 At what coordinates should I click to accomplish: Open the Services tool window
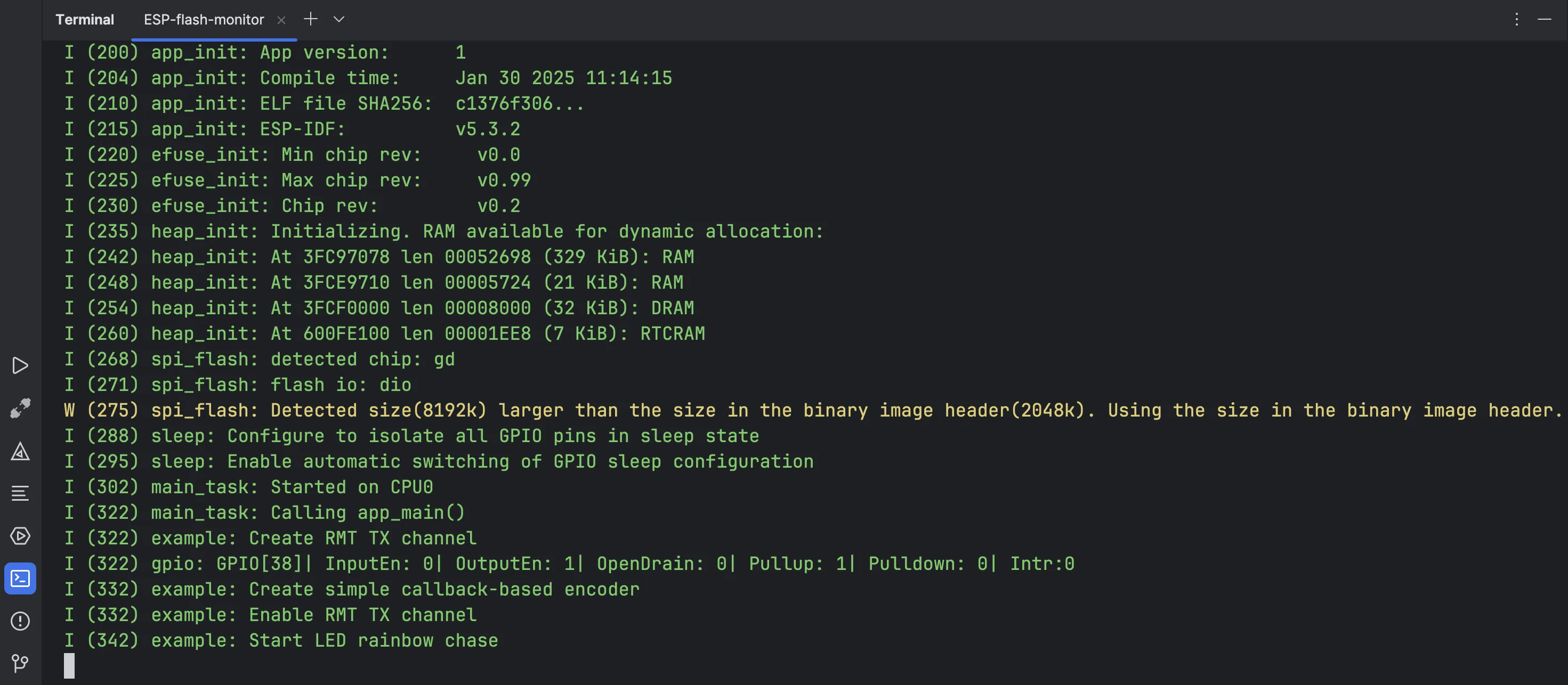(x=20, y=536)
